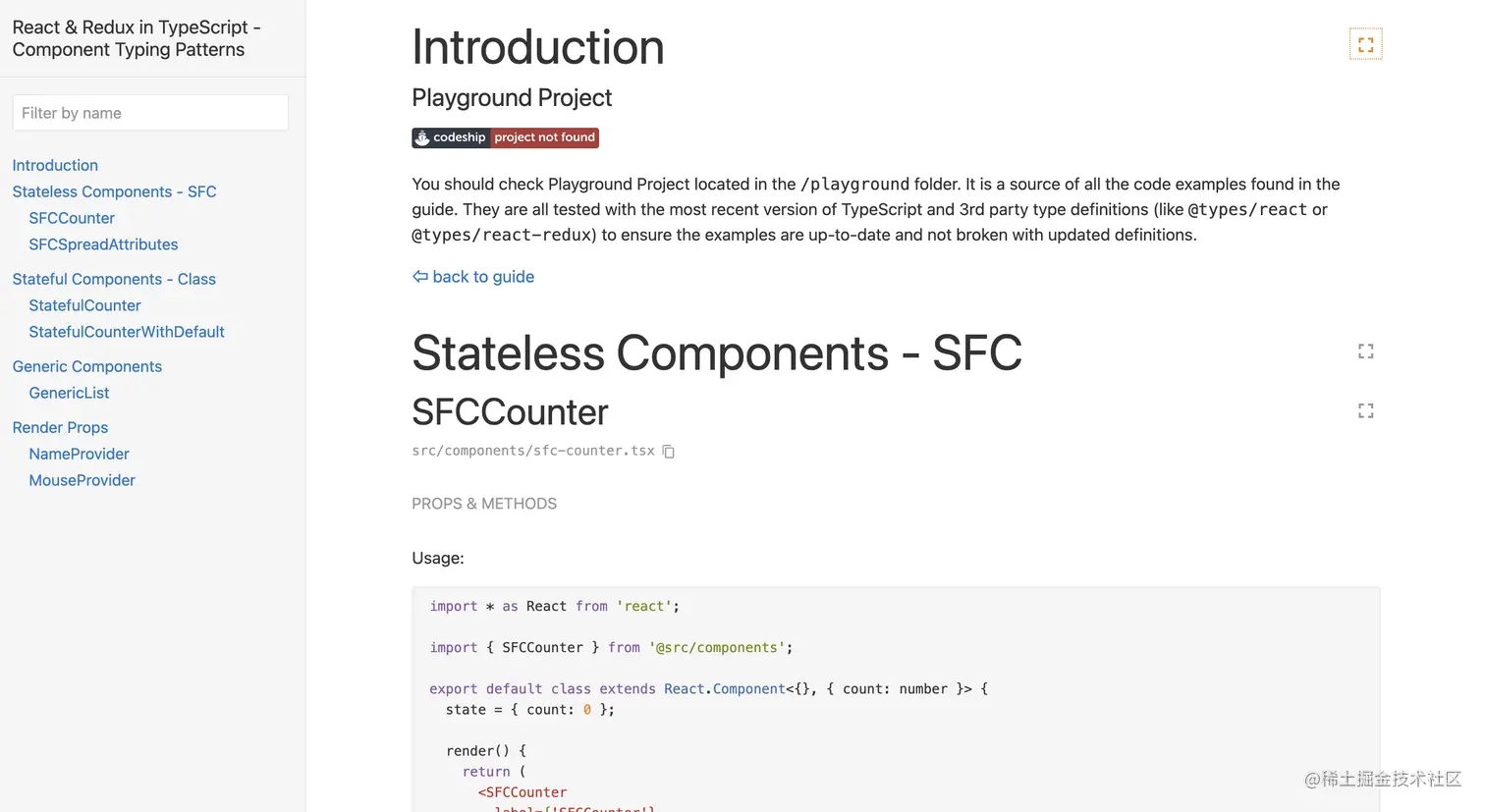Open isolated view for Stateless Components section

pyautogui.click(x=1365, y=352)
